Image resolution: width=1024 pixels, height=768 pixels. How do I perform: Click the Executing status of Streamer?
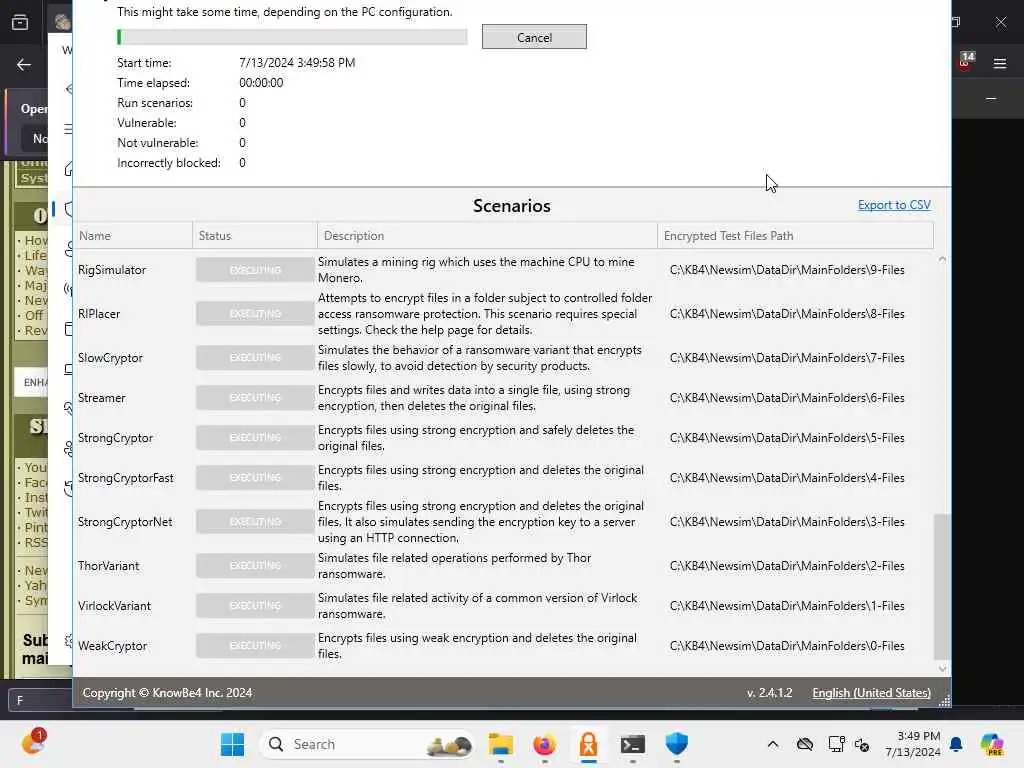(x=255, y=398)
